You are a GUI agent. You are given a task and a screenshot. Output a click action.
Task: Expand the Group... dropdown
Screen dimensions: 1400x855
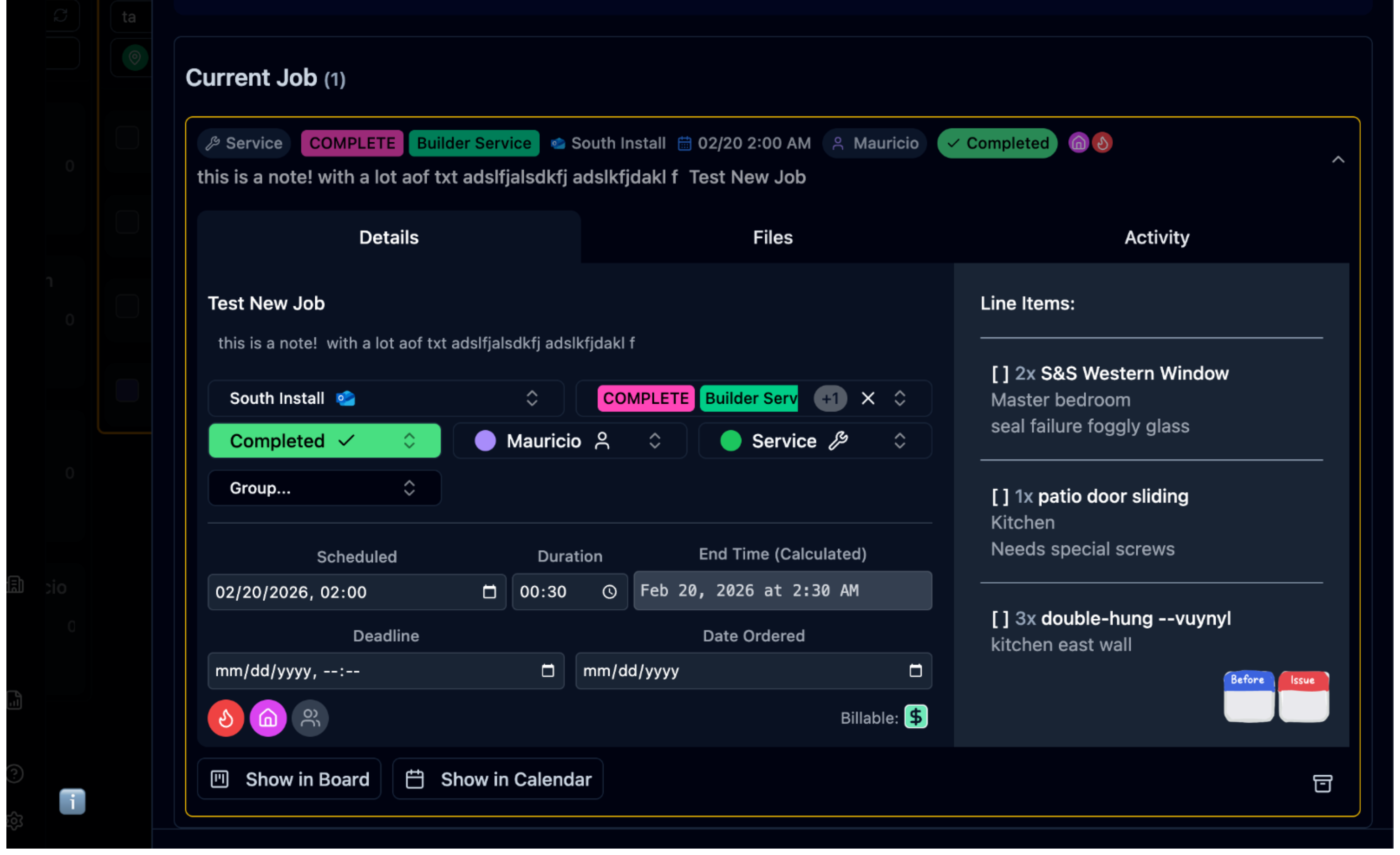(x=324, y=488)
